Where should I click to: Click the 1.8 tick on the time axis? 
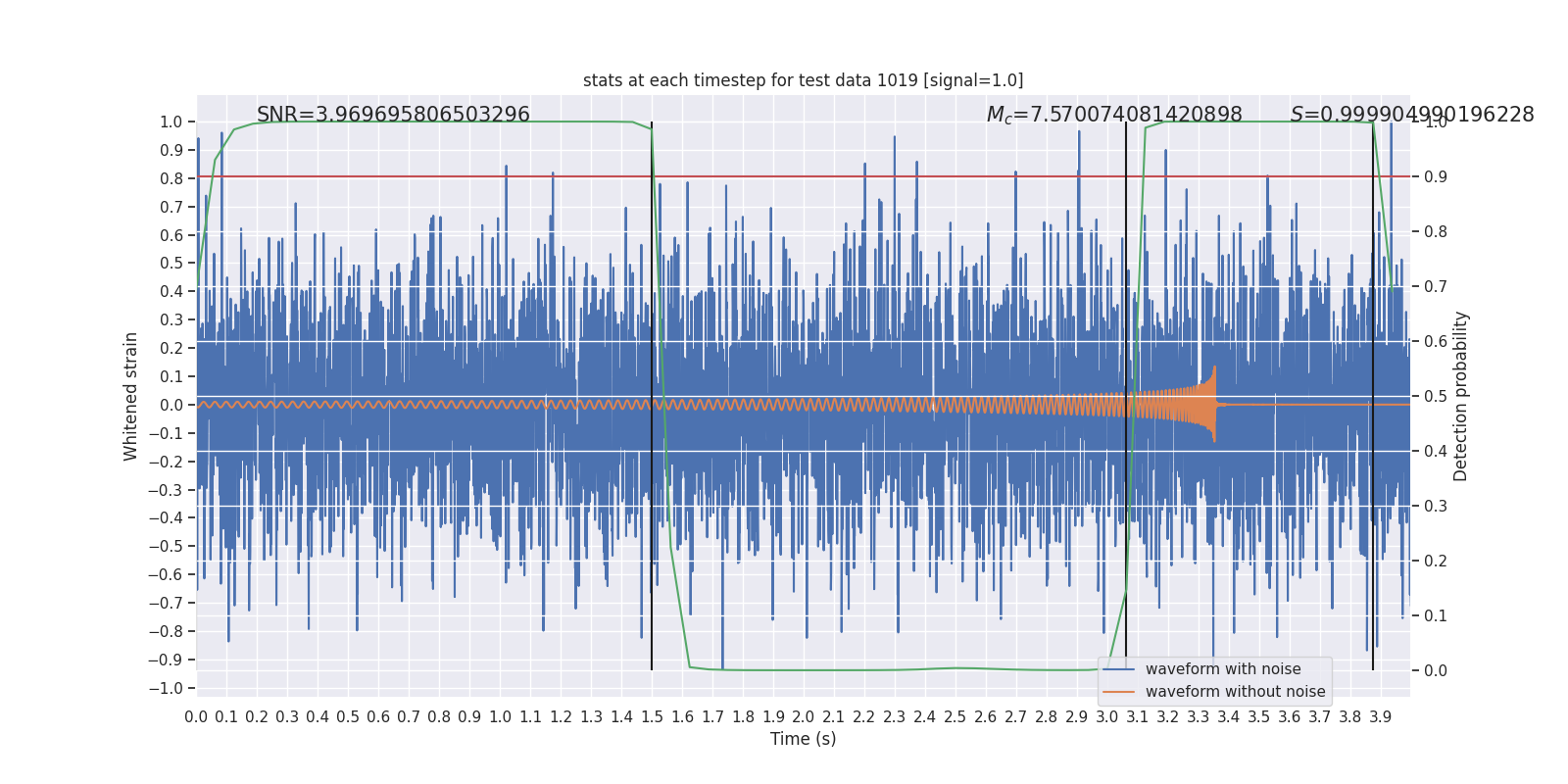(743, 717)
